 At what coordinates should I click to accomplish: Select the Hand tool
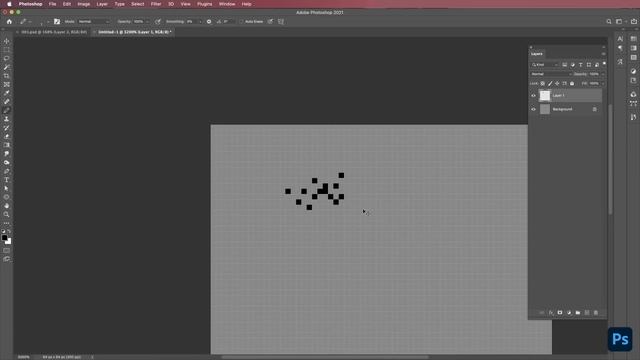click(x=7, y=206)
